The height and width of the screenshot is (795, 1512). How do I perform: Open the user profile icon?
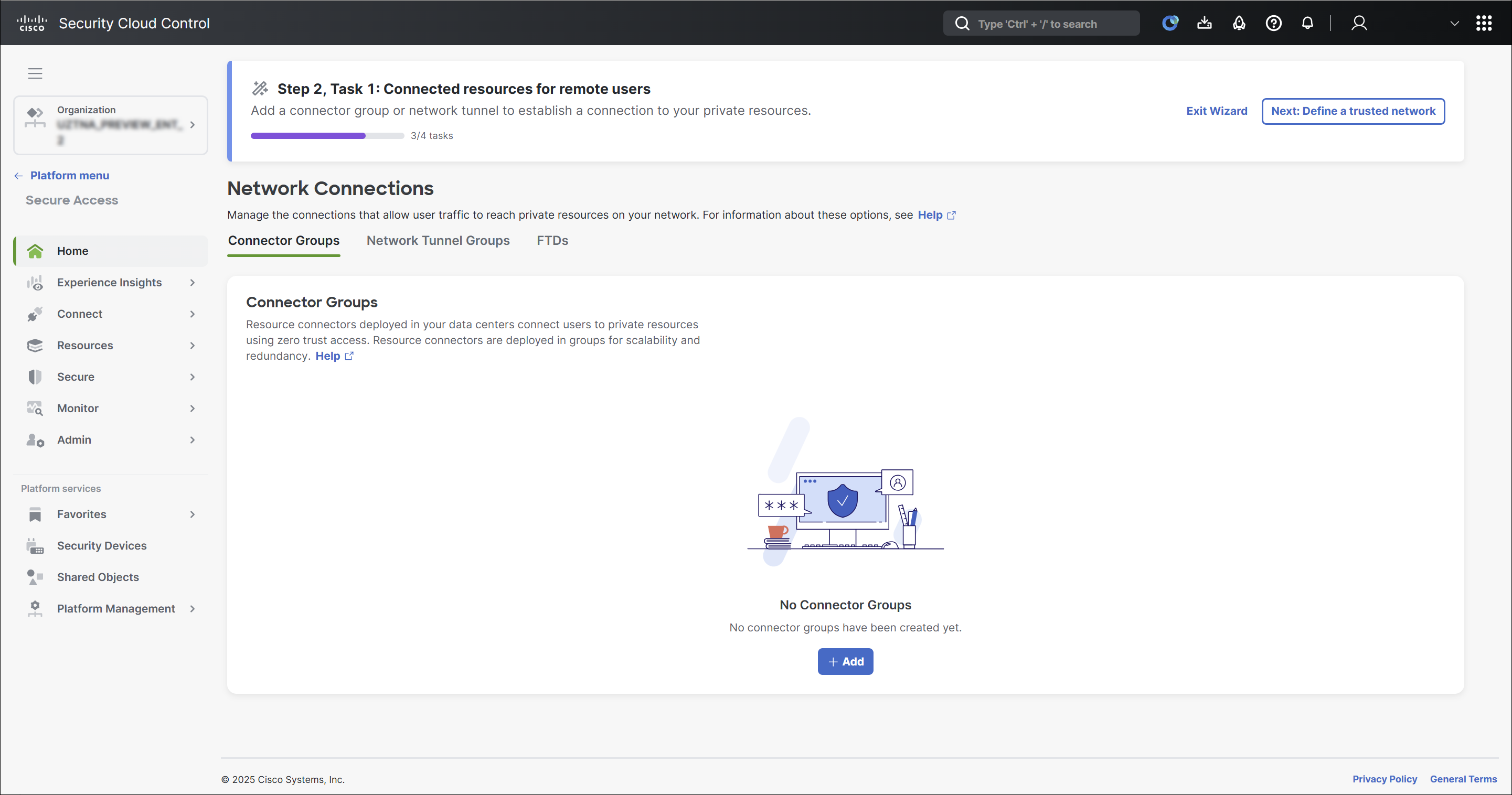[x=1359, y=23]
